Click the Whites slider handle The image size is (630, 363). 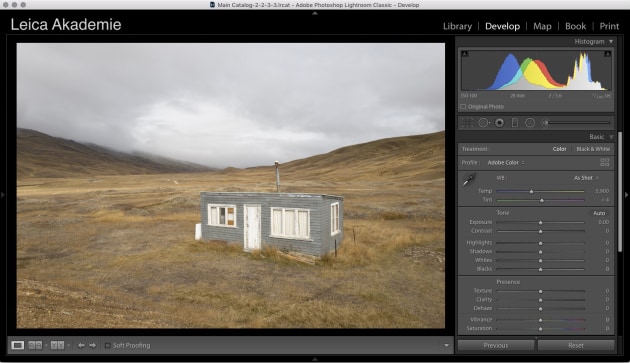pyautogui.click(x=540, y=260)
